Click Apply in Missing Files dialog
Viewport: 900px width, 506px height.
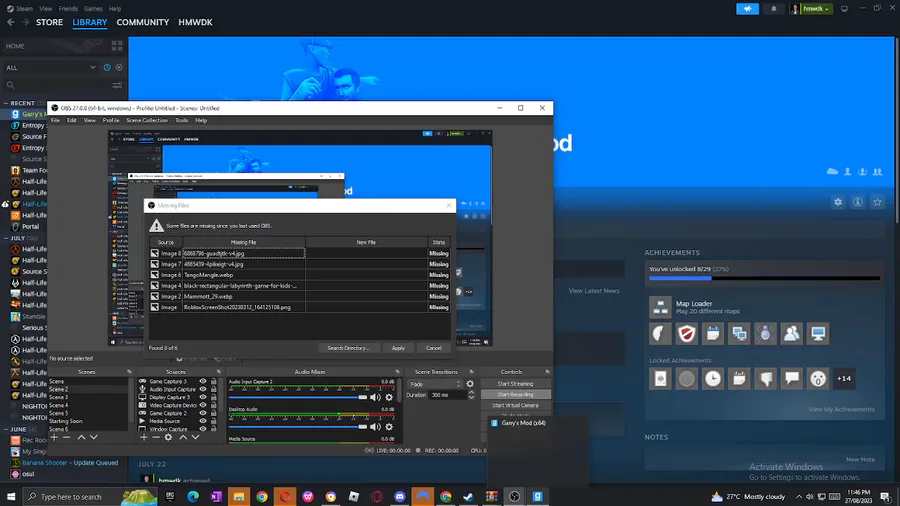398,348
